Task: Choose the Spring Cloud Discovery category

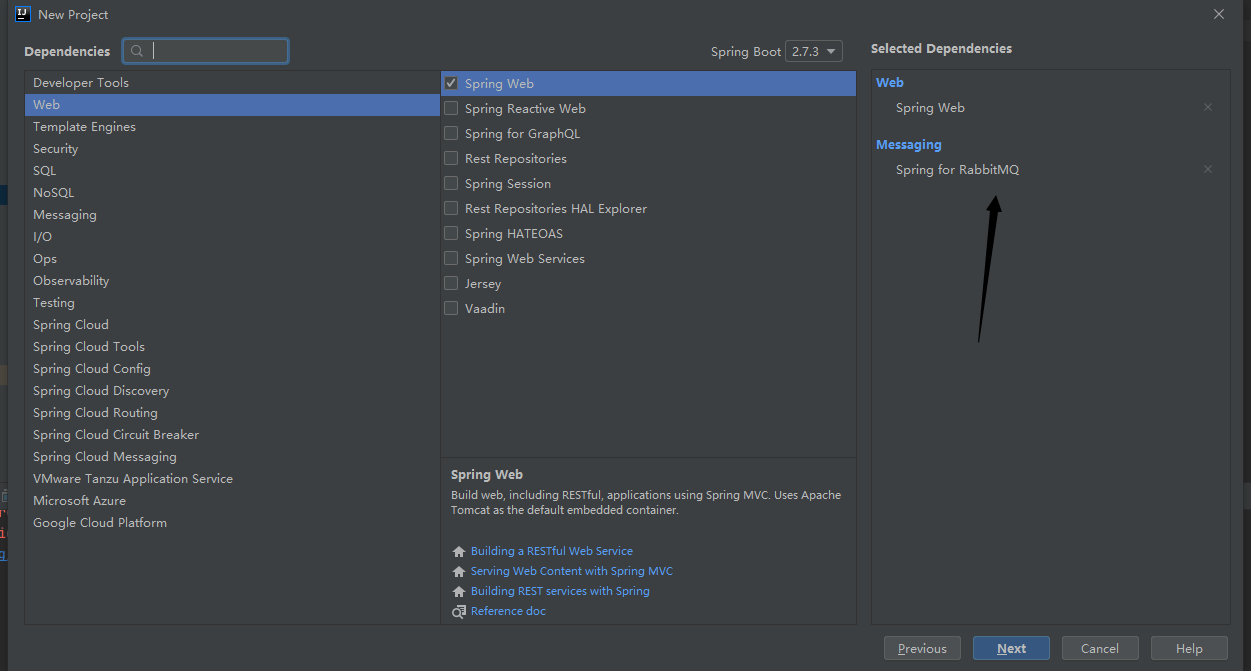Action: (232, 390)
